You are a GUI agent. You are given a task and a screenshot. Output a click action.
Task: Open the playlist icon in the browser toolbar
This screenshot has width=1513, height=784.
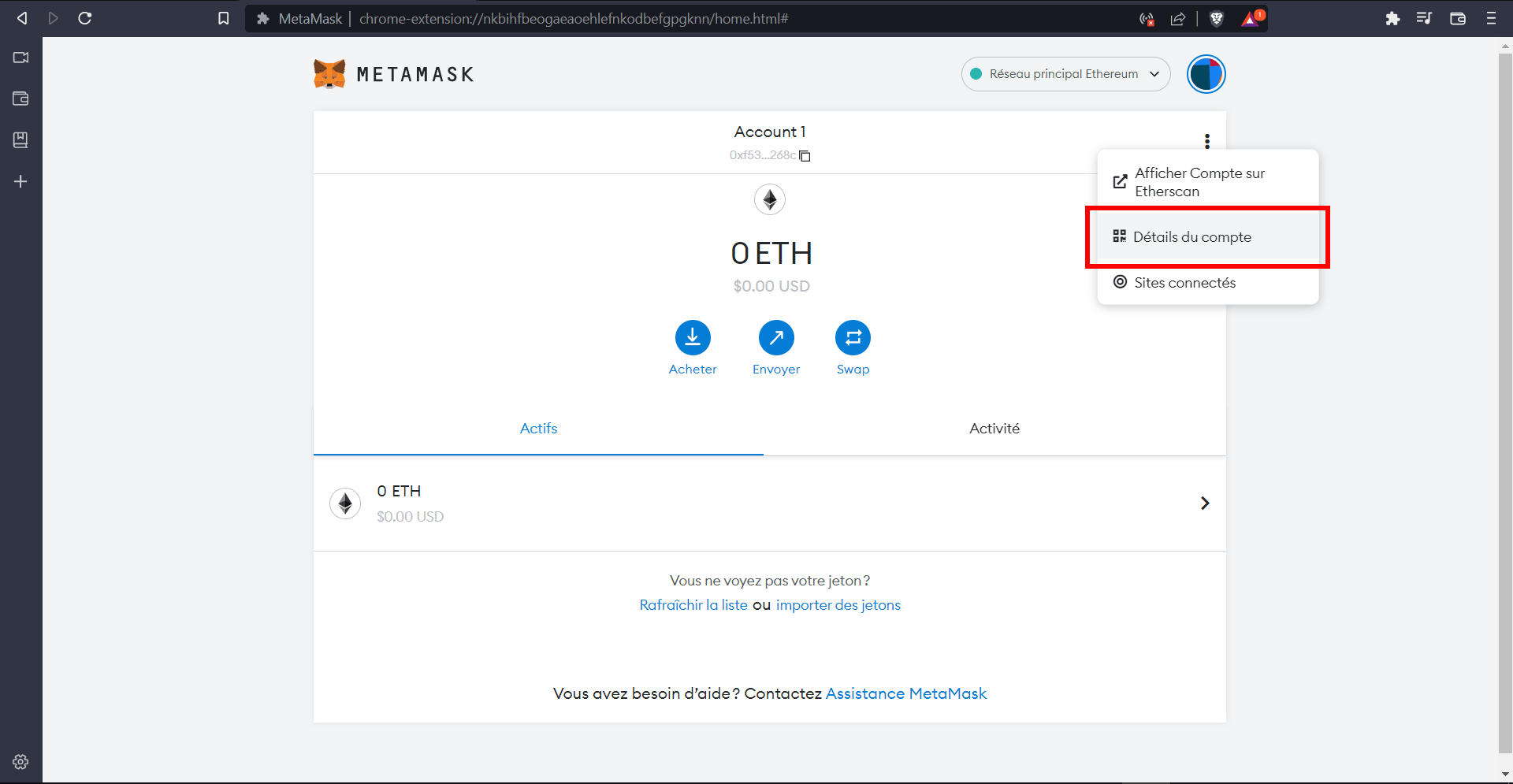1424,18
